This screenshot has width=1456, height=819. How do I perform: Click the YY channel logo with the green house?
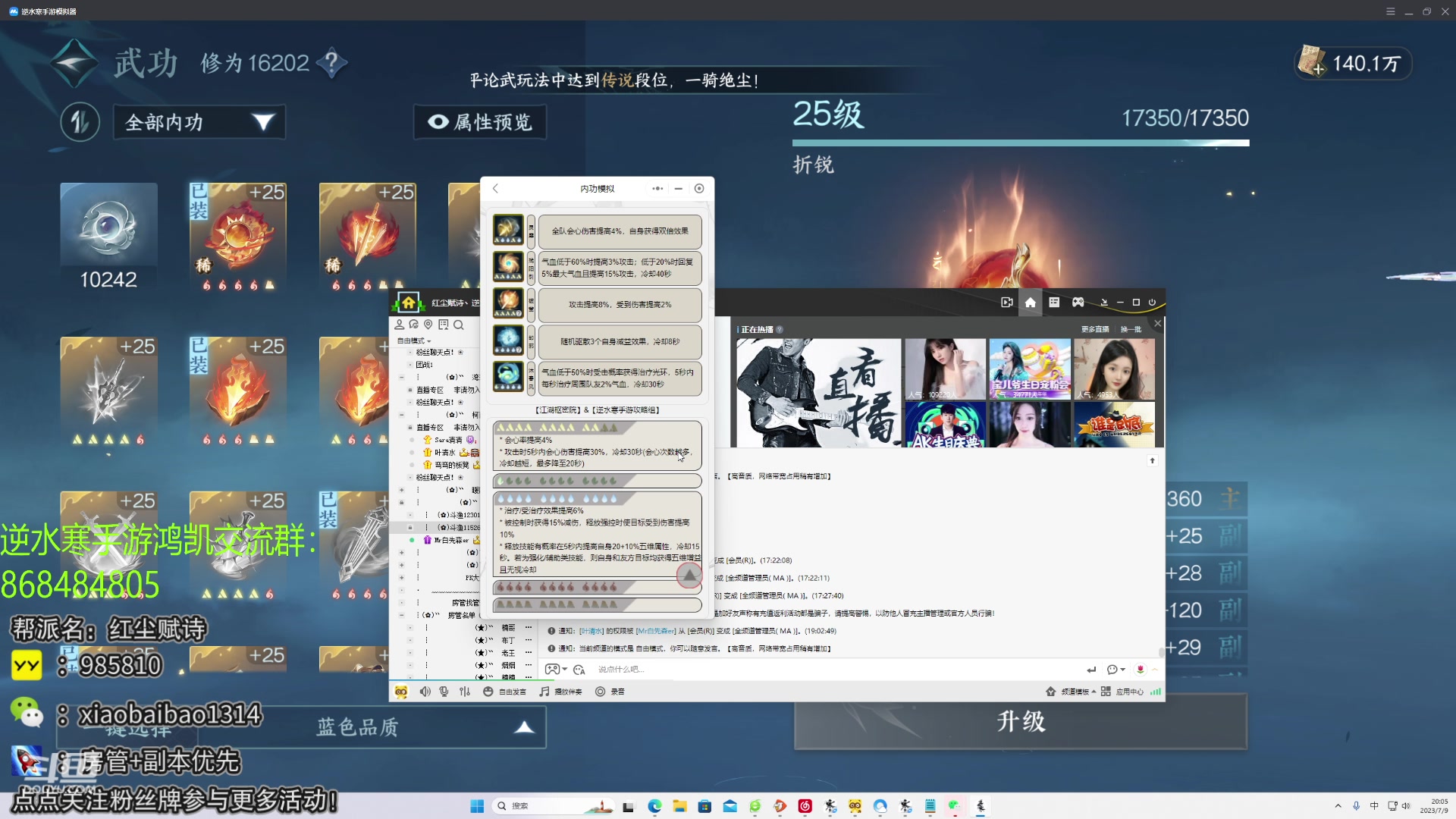(x=408, y=303)
